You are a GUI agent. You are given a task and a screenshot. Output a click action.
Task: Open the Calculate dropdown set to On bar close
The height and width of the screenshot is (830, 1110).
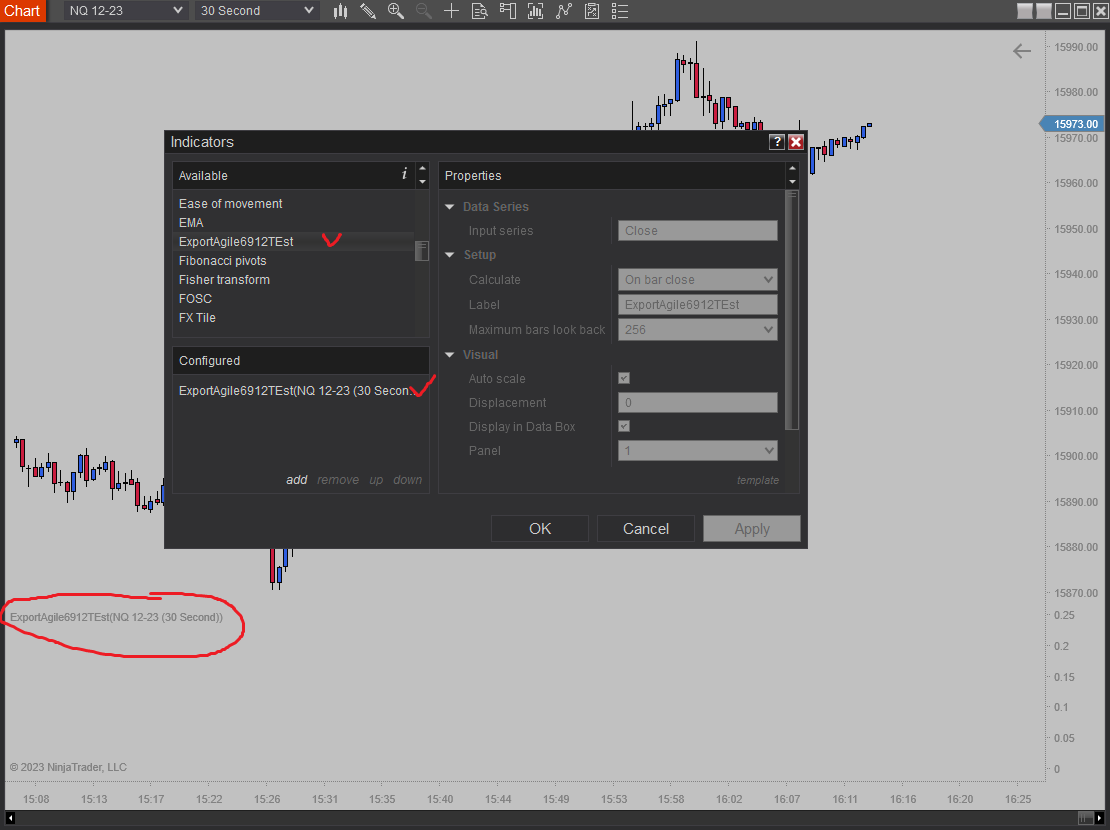click(x=697, y=280)
